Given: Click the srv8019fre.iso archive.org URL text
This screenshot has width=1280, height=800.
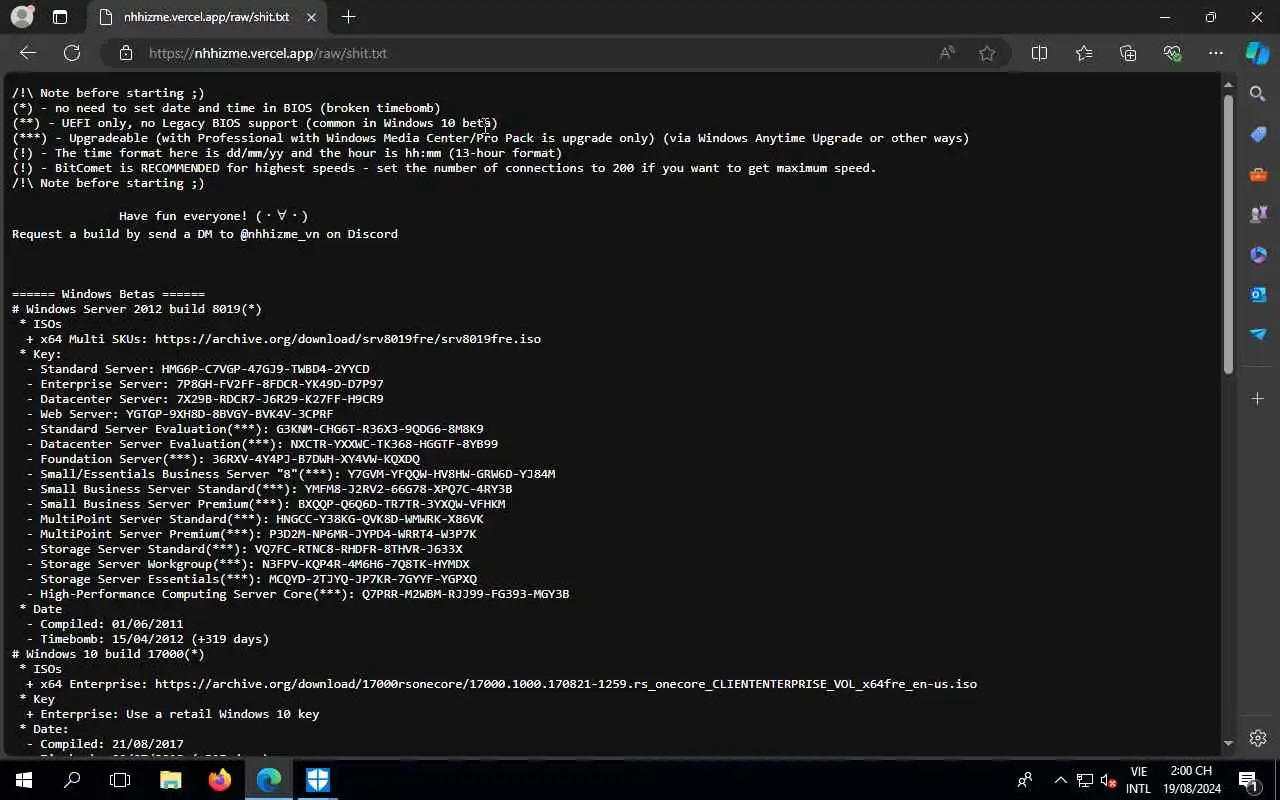Looking at the screenshot, I should pyautogui.click(x=348, y=339).
